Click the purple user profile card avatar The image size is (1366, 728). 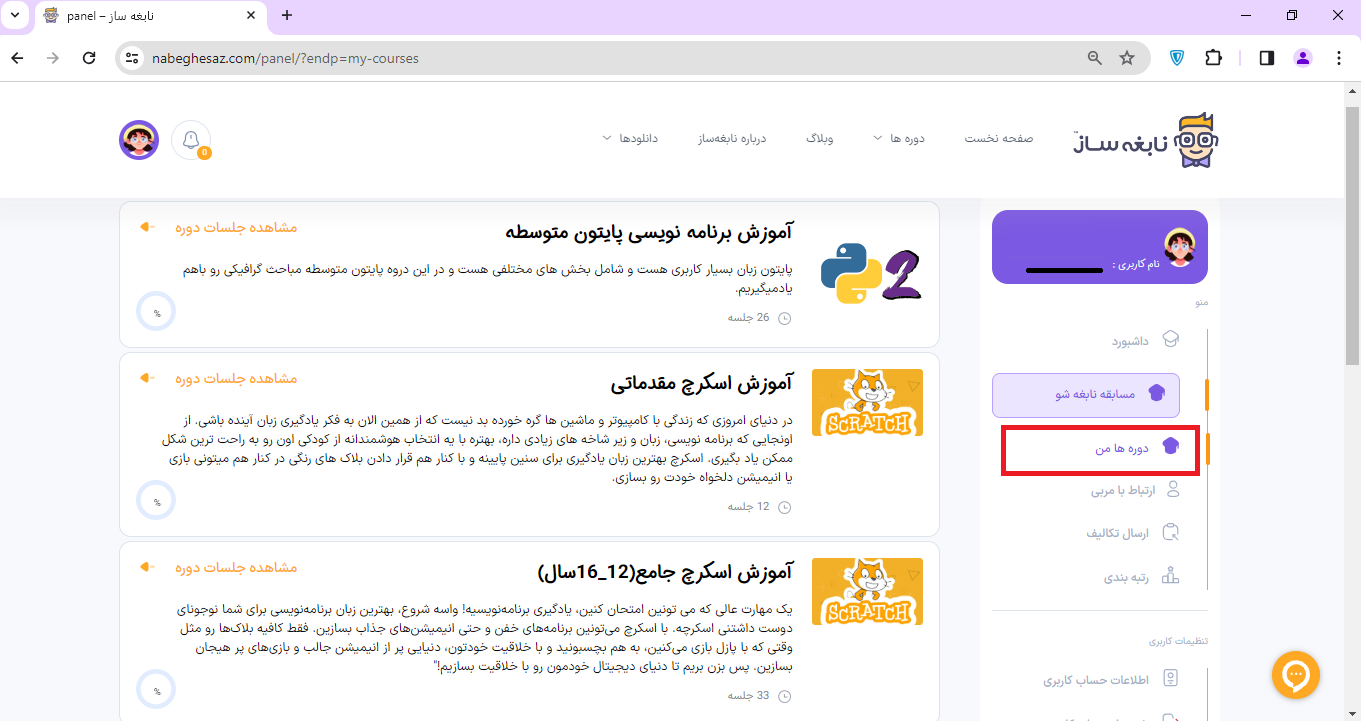(1179, 247)
